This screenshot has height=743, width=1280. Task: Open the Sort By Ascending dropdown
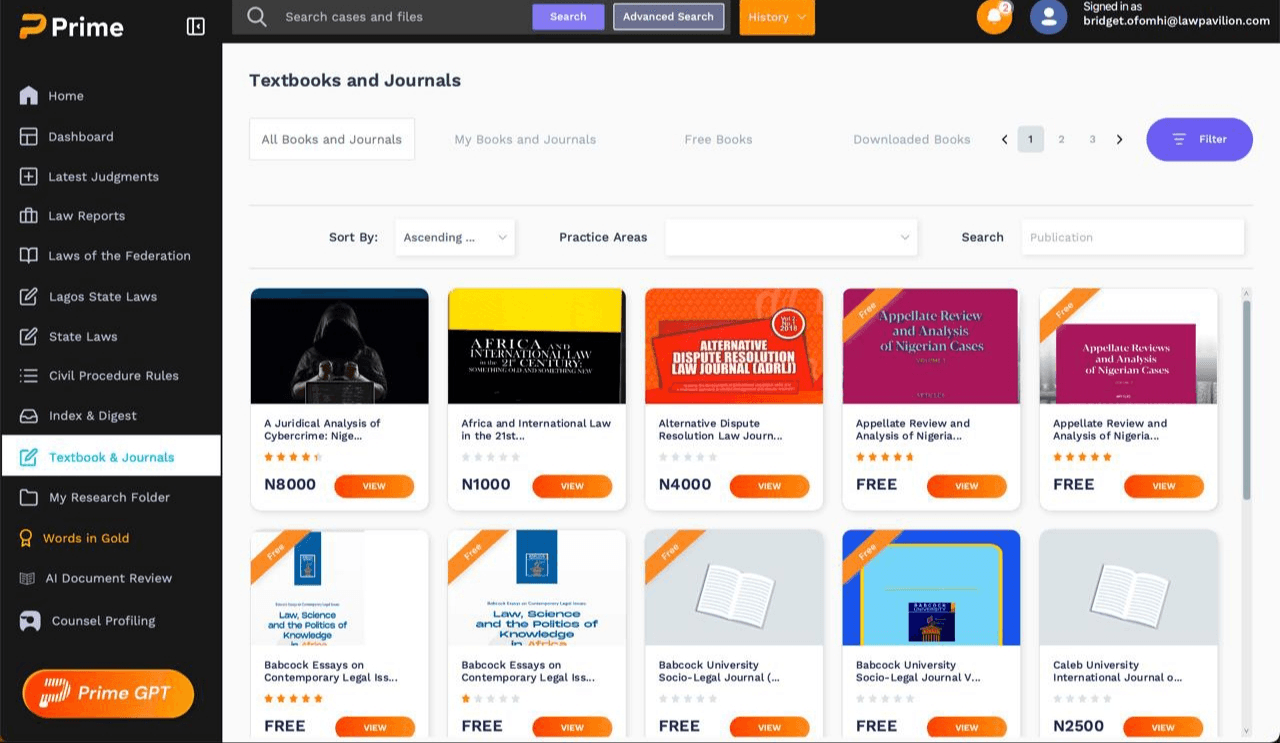coord(455,238)
